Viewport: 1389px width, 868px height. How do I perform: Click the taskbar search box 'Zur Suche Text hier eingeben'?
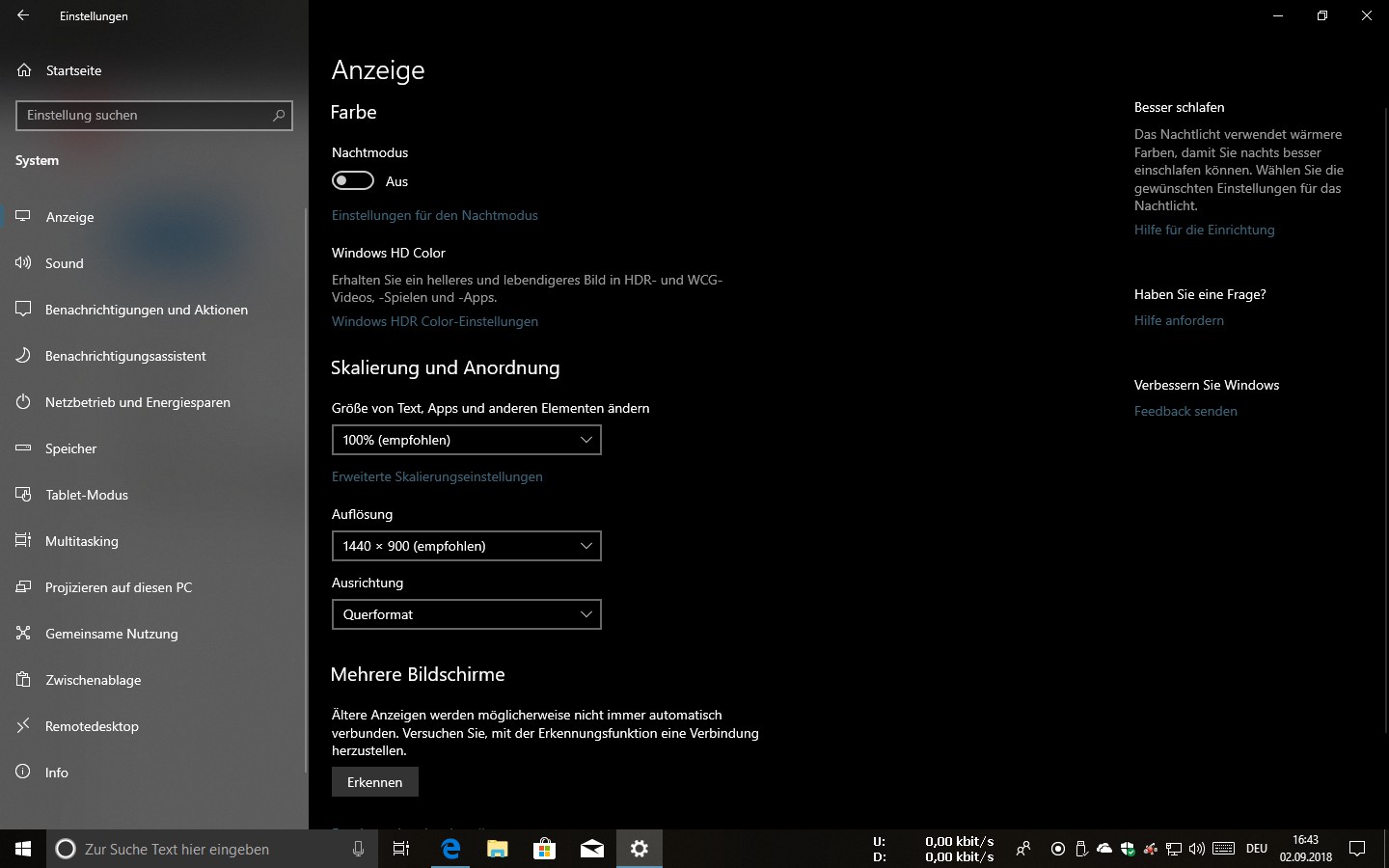212,849
